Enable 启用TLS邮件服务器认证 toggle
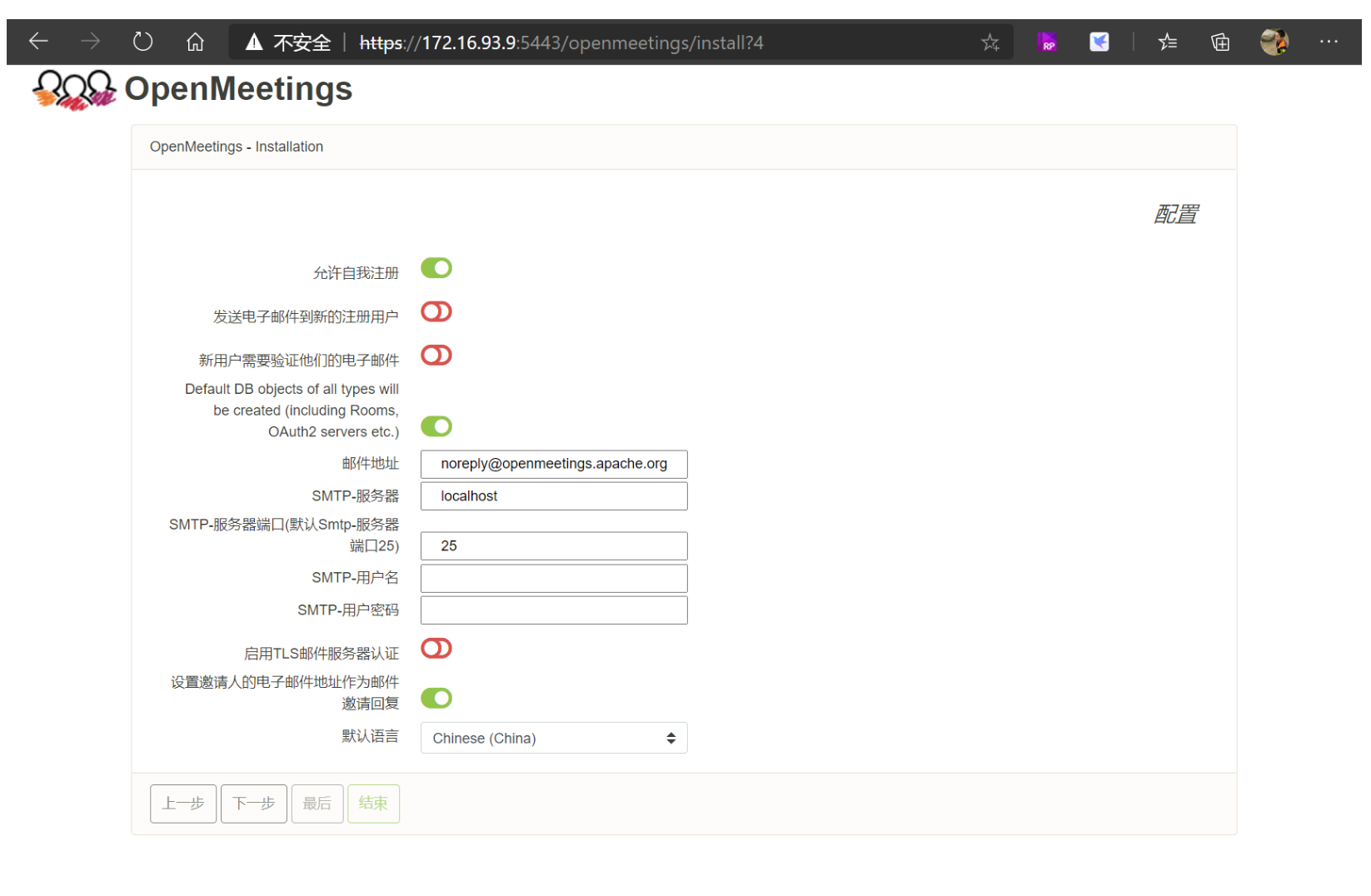Image resolution: width=1371 pixels, height=896 pixels. click(436, 649)
